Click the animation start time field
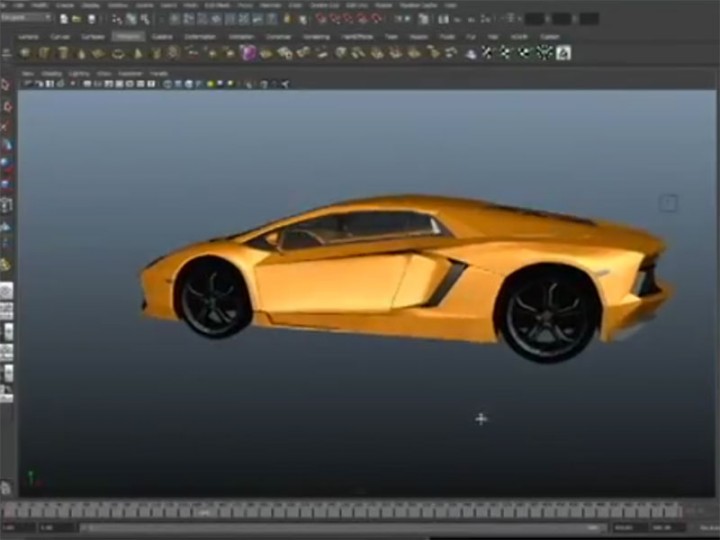Screen dimensions: 720x540 coord(18,528)
